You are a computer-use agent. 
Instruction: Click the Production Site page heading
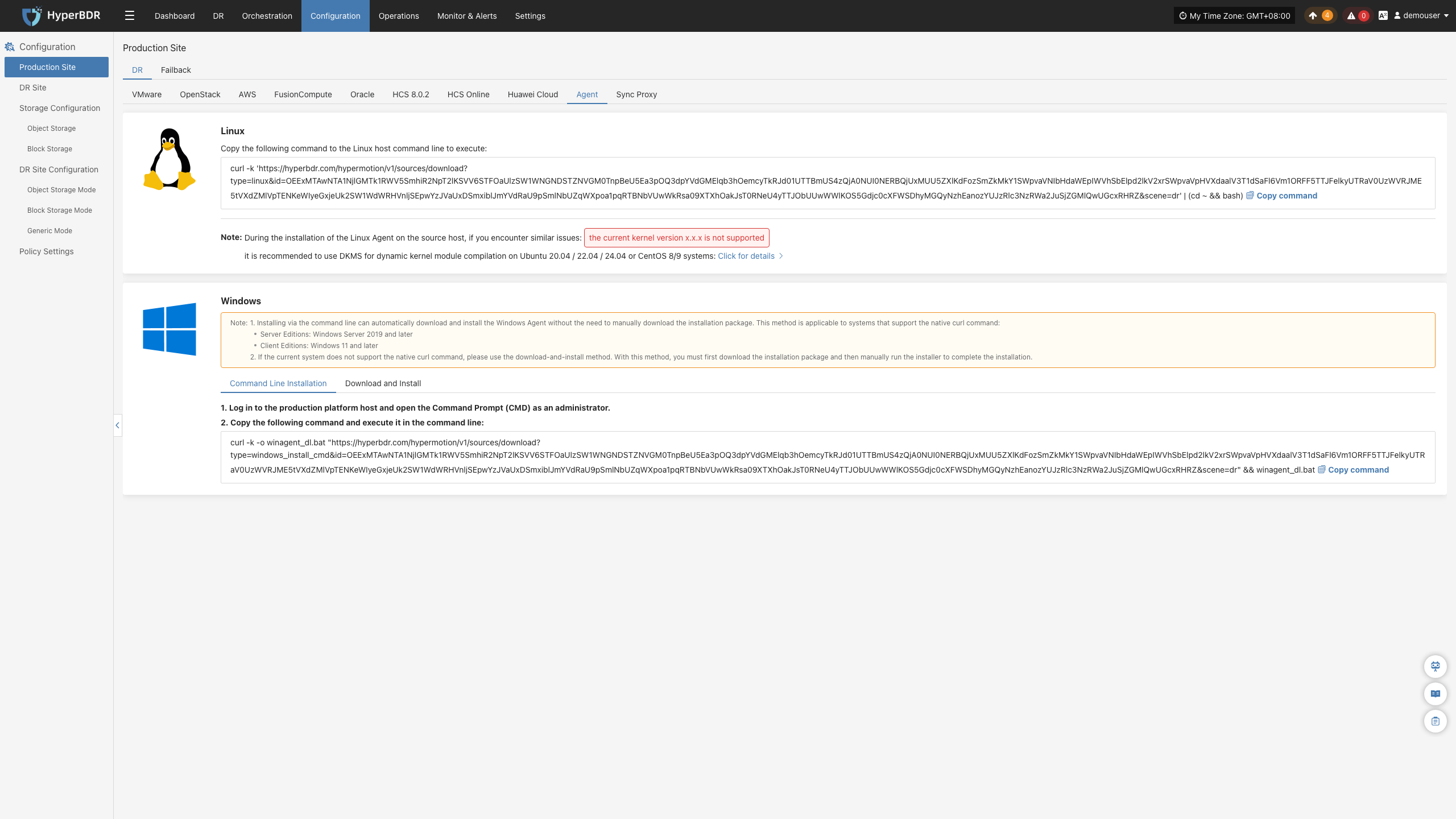pyautogui.click(x=154, y=48)
